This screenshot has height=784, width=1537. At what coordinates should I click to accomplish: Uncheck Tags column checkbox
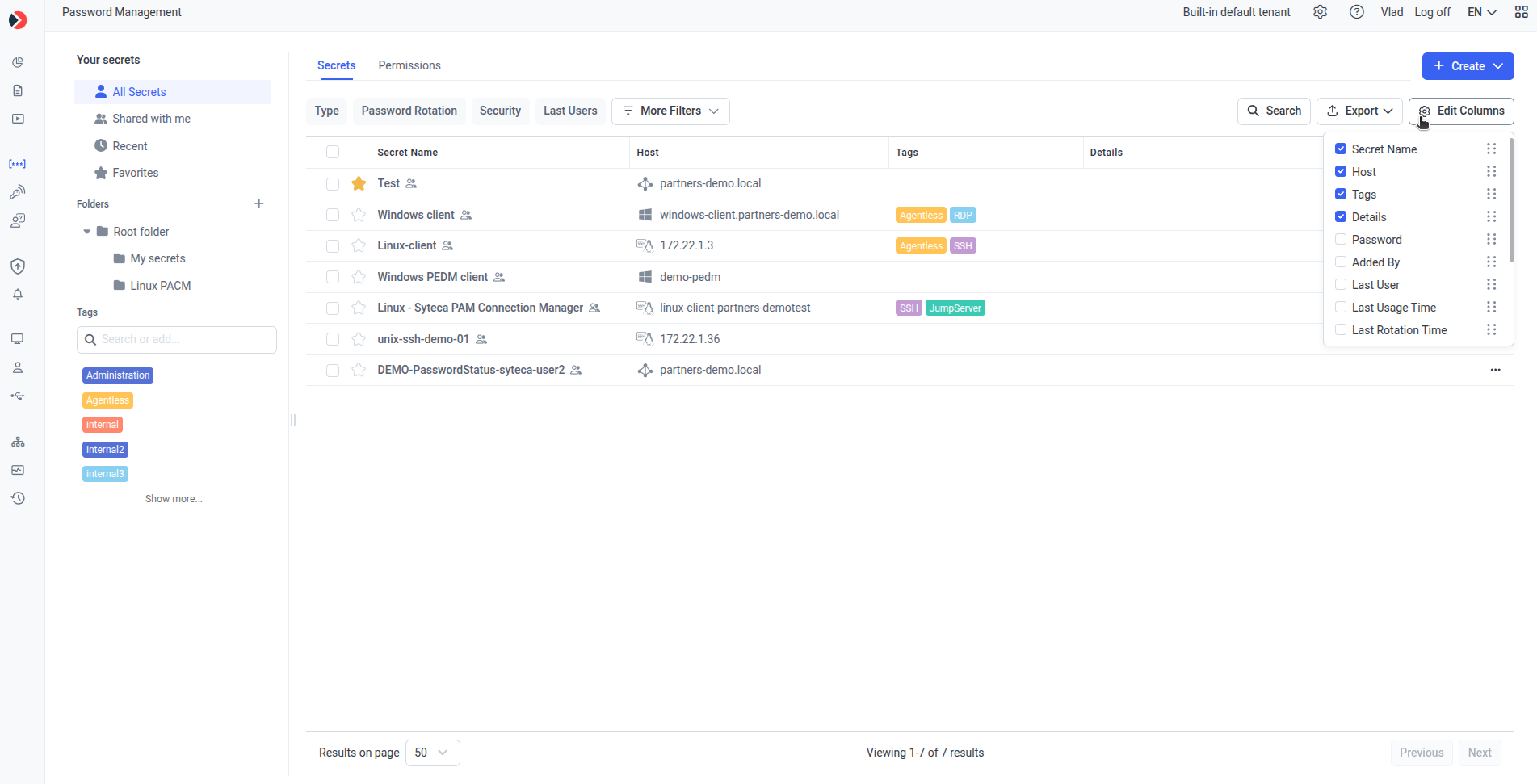pyautogui.click(x=1341, y=195)
